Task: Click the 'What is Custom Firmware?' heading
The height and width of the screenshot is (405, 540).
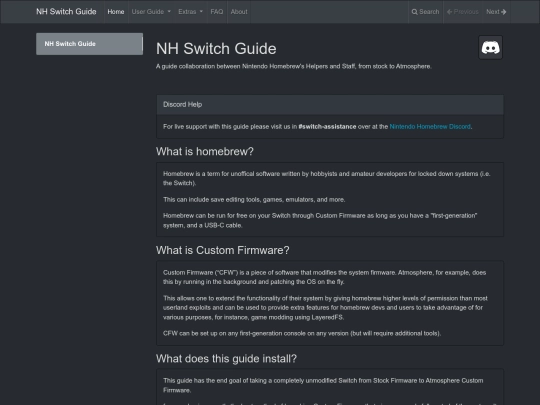Action: (222, 250)
